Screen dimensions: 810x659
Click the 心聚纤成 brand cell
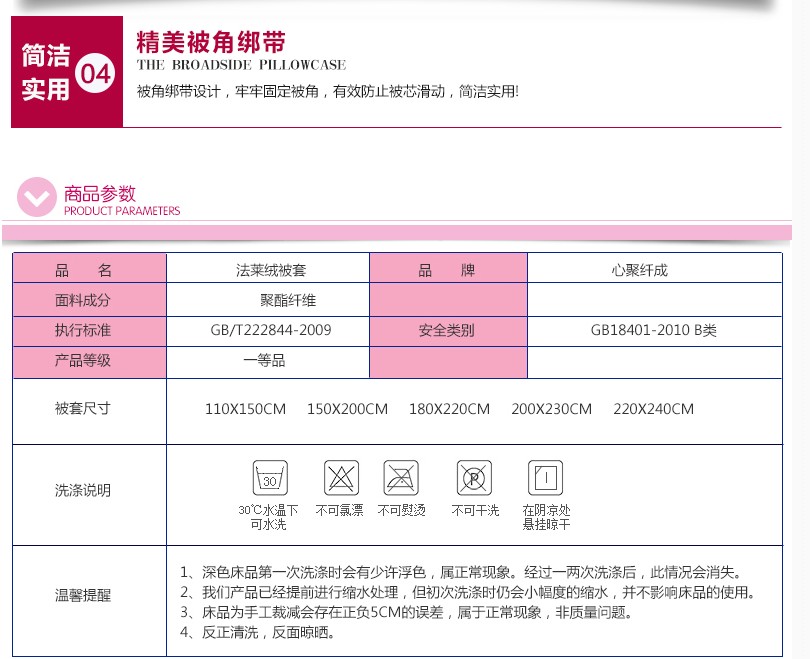pyautogui.click(x=655, y=269)
